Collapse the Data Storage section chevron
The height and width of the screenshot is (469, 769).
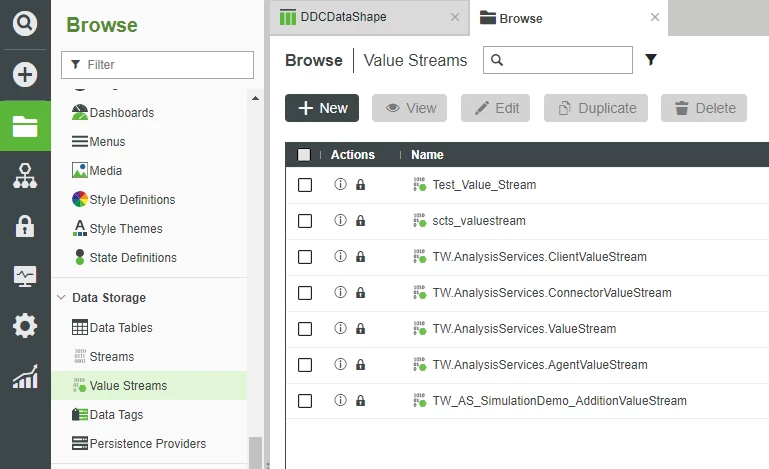(x=61, y=297)
